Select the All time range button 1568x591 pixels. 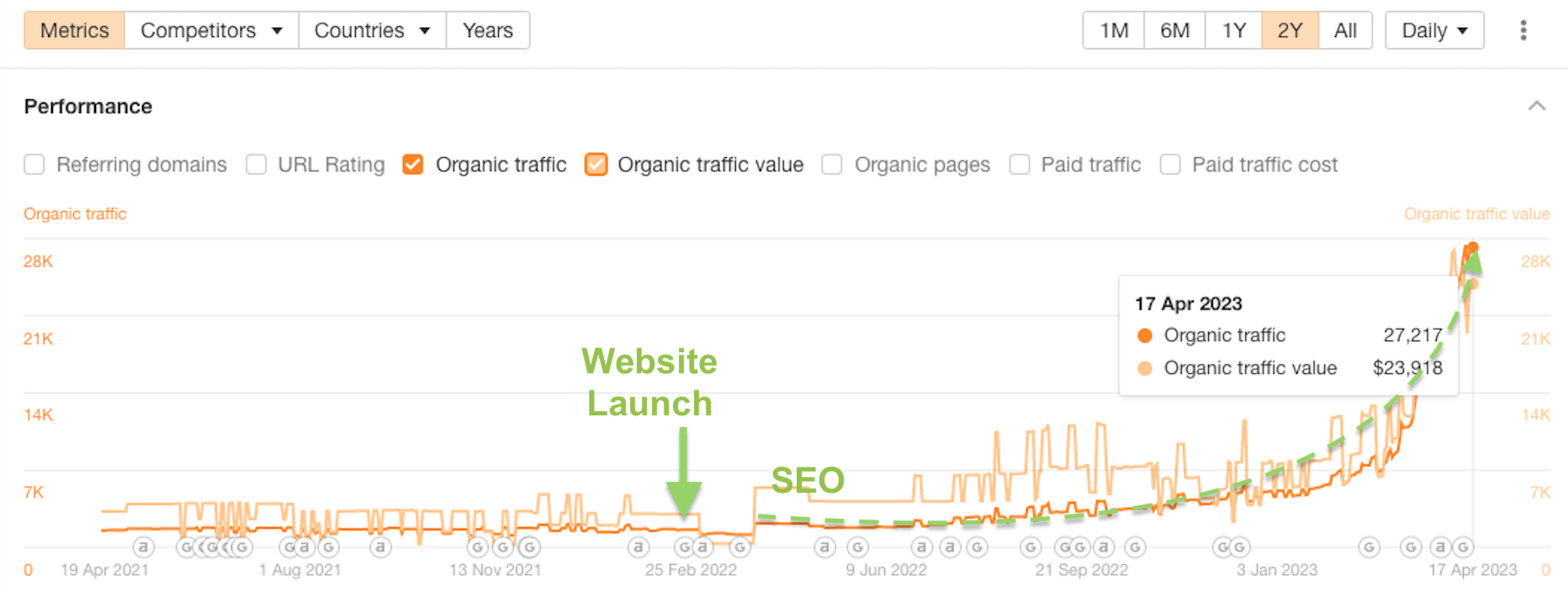[1345, 31]
